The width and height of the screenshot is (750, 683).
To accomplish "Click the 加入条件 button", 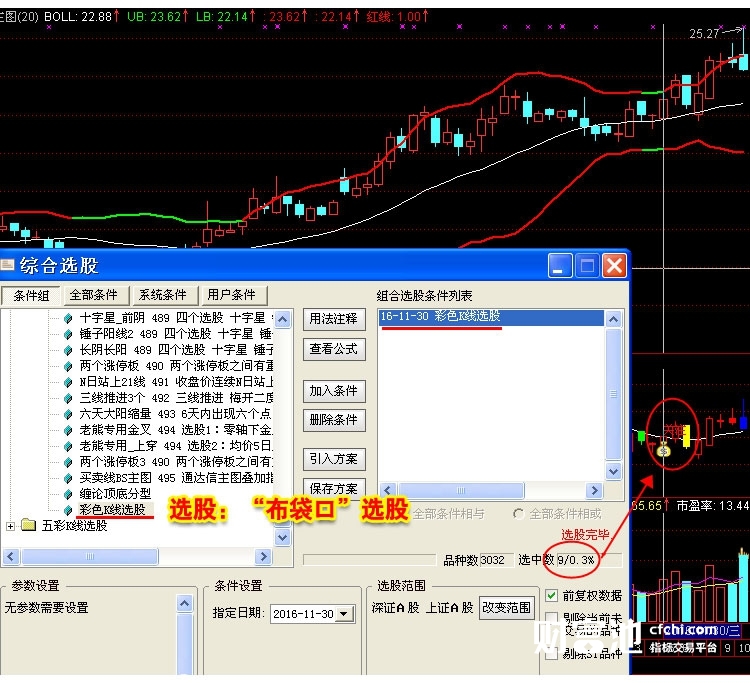I will click(x=334, y=391).
